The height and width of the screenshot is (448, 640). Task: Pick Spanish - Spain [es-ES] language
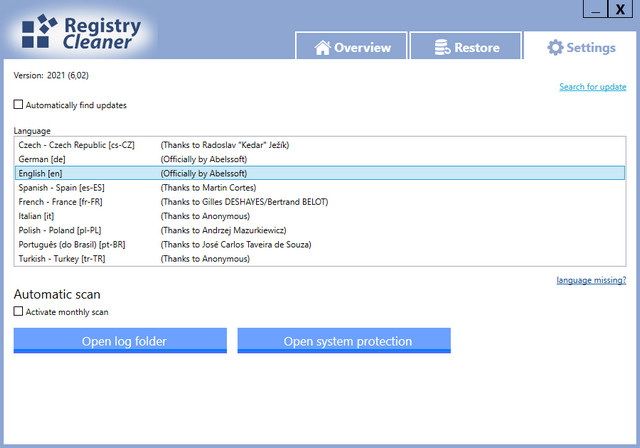pos(320,188)
